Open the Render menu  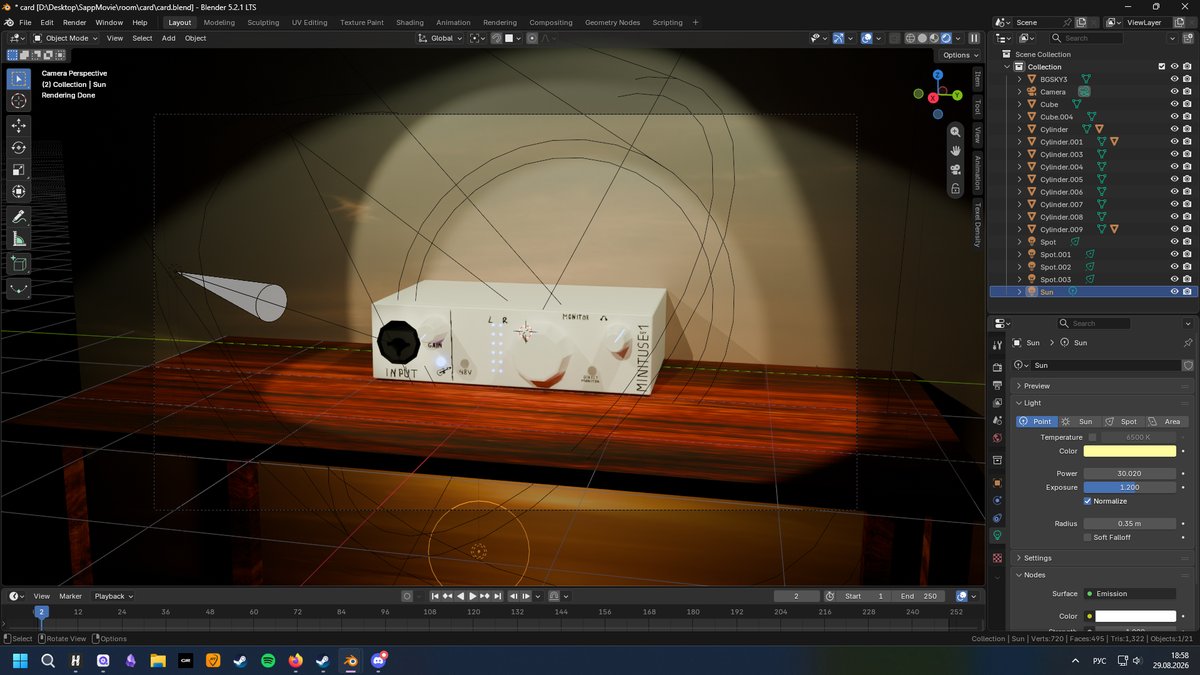74,22
